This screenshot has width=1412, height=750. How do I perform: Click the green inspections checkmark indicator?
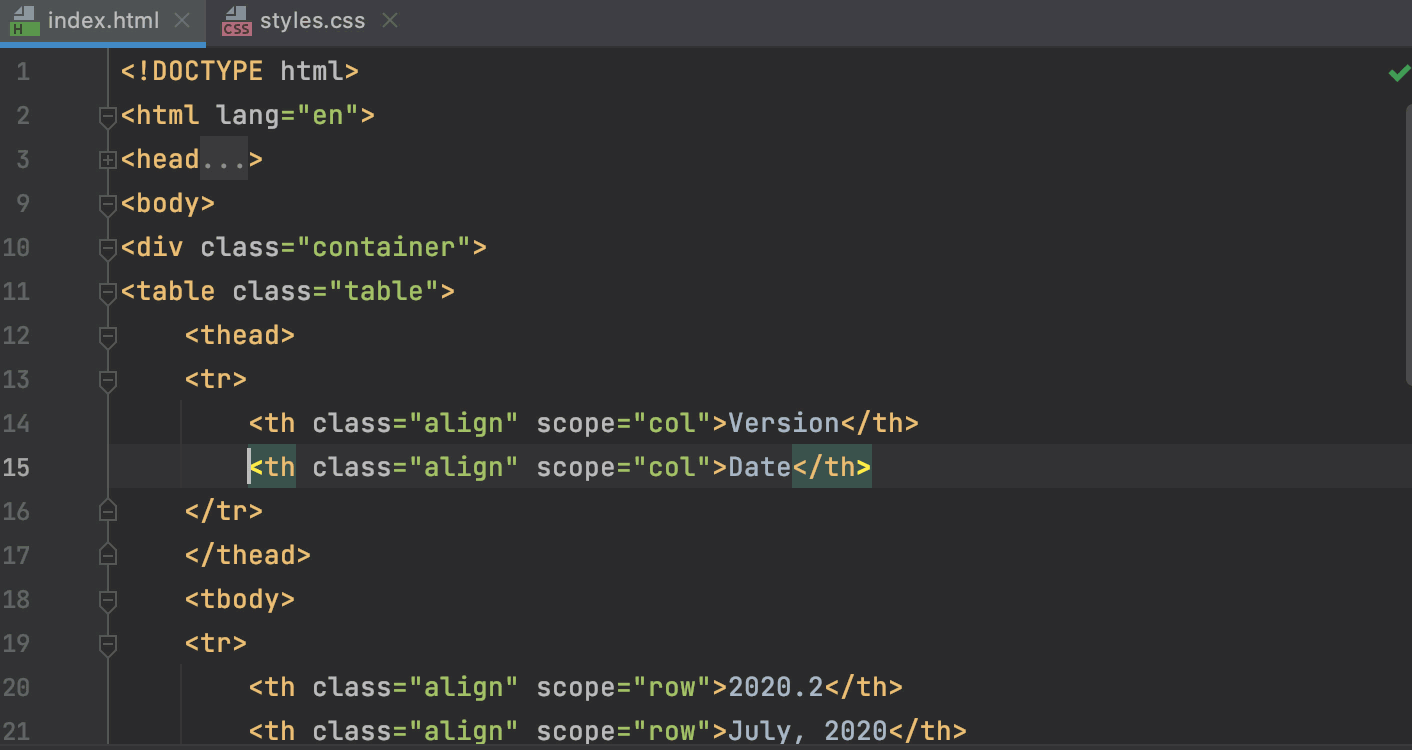(1398, 72)
